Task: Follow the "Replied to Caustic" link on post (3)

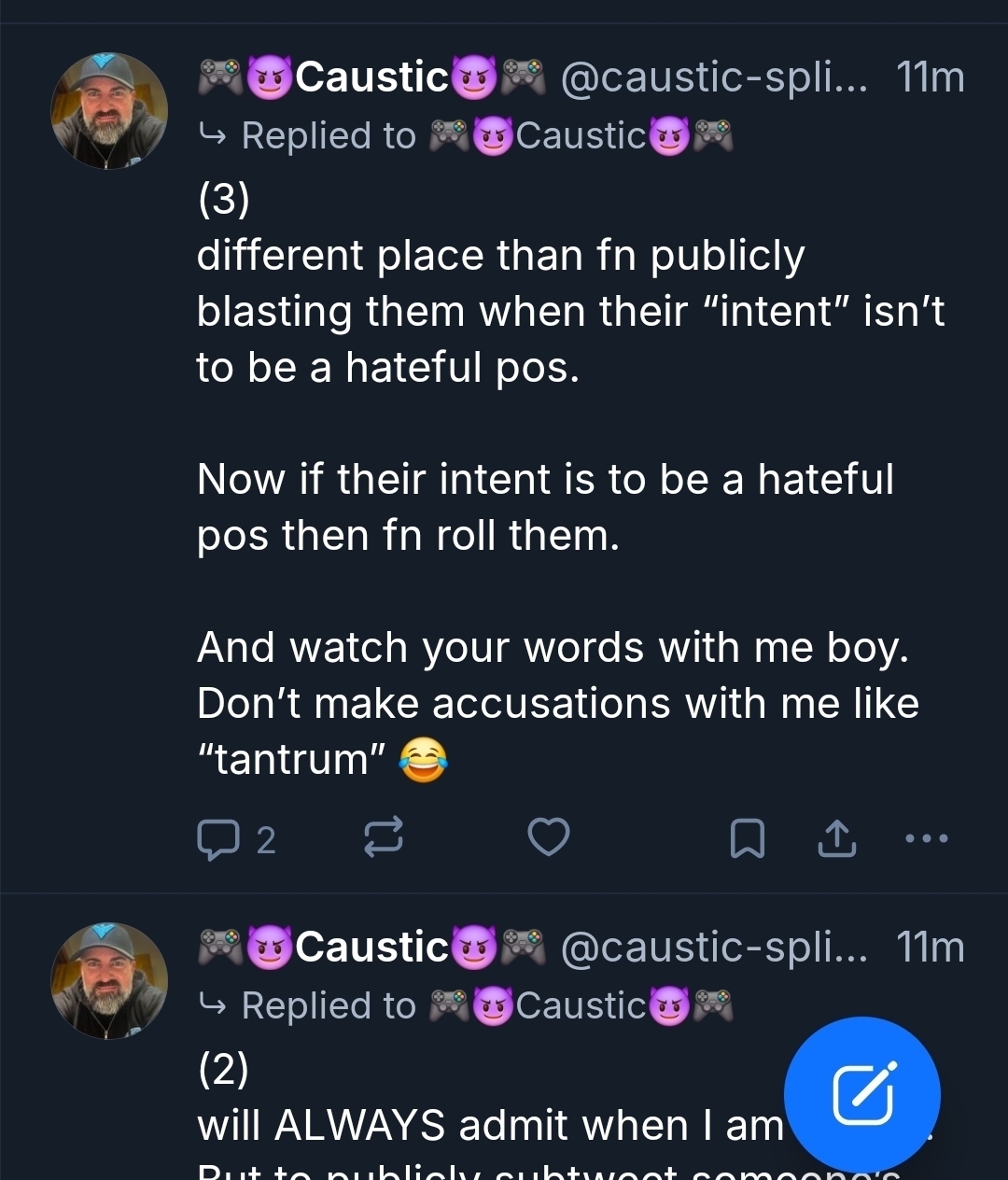Action: (467, 136)
